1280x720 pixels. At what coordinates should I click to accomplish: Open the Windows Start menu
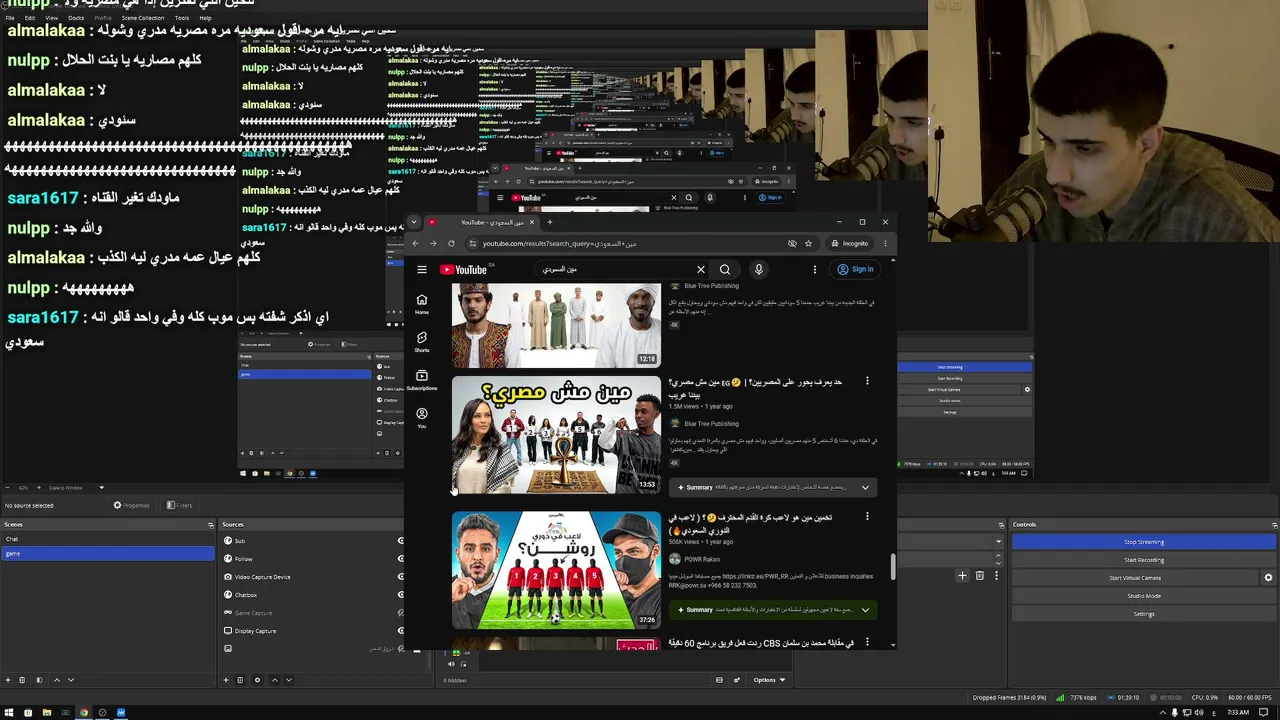(x=9, y=713)
